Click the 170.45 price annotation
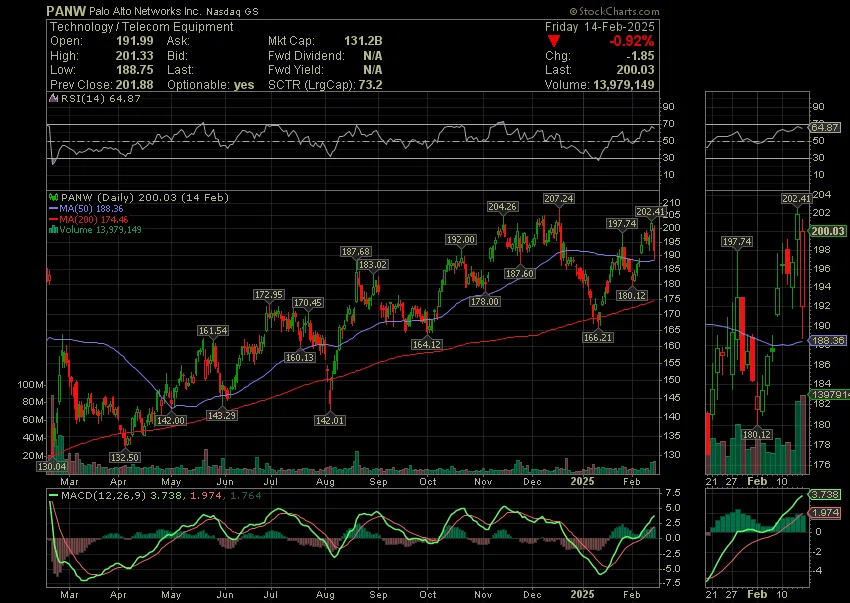The width and height of the screenshot is (850, 603). [x=308, y=303]
